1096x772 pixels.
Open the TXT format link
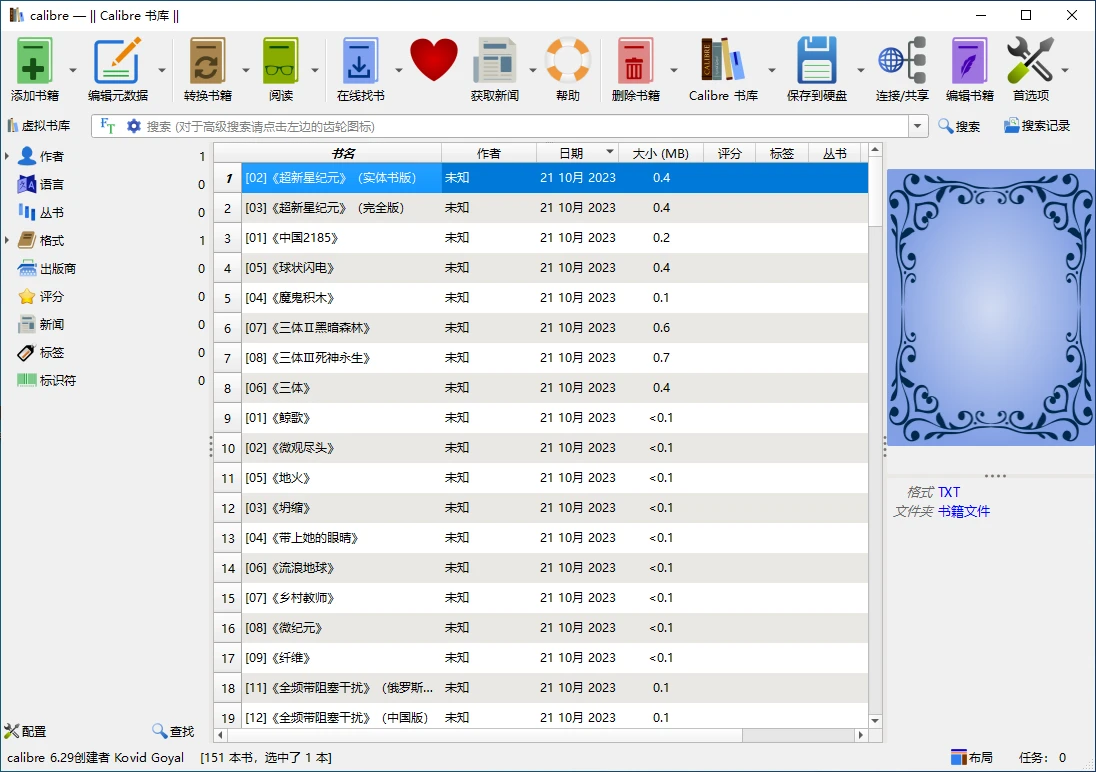[x=949, y=491]
